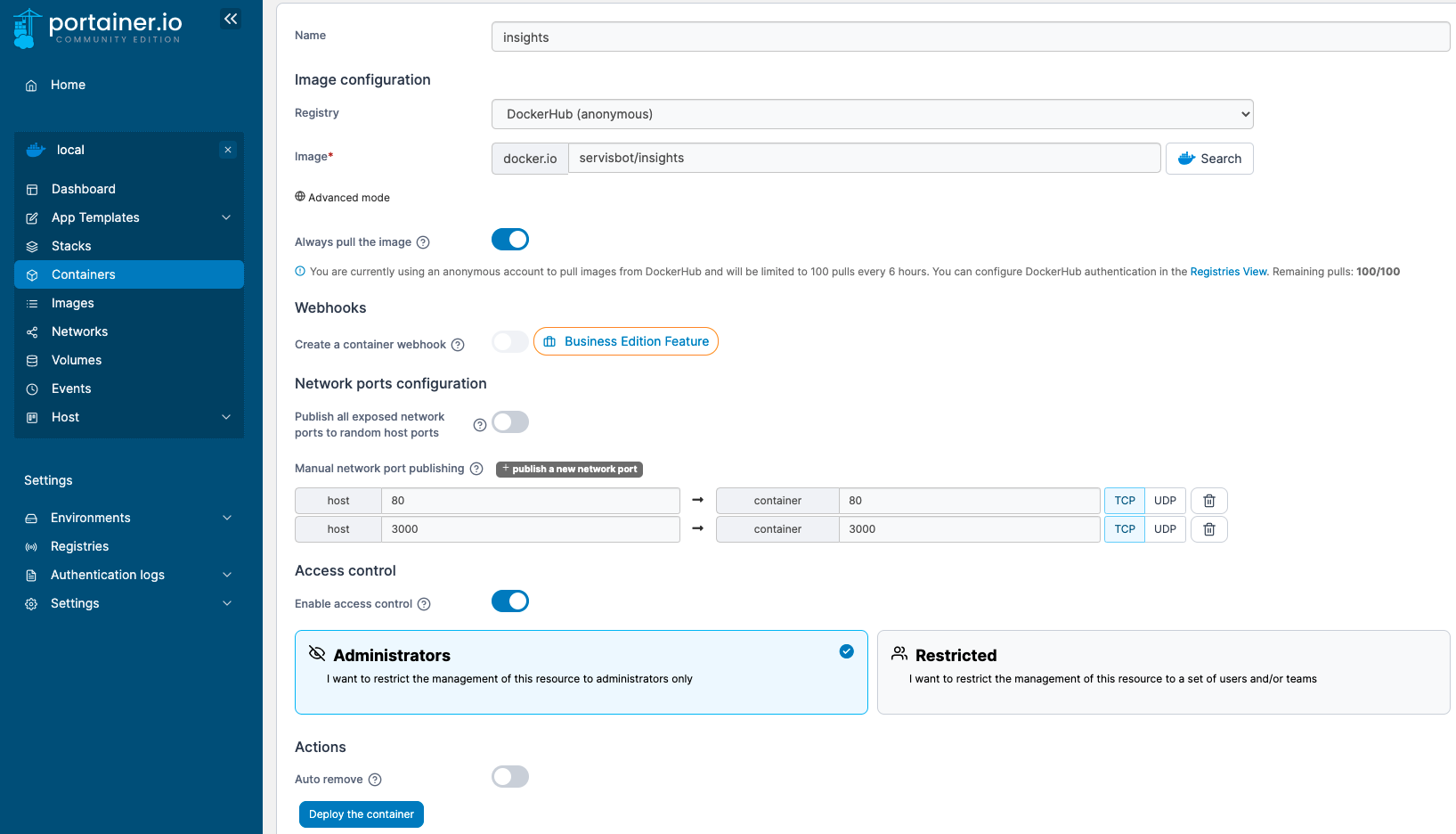Image resolution: width=1456 pixels, height=834 pixels.
Task: Click the Images list icon
Action: click(x=32, y=304)
